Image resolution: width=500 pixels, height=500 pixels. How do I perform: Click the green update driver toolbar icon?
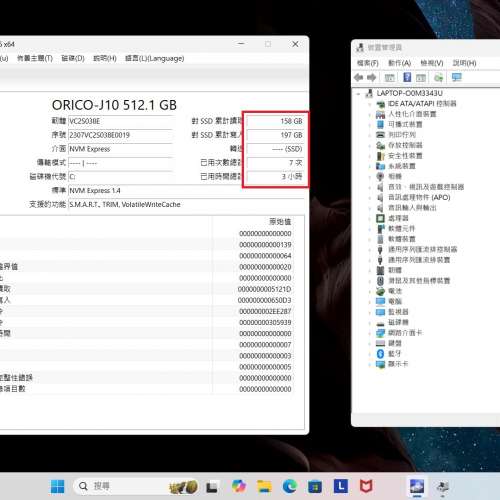(x=438, y=78)
